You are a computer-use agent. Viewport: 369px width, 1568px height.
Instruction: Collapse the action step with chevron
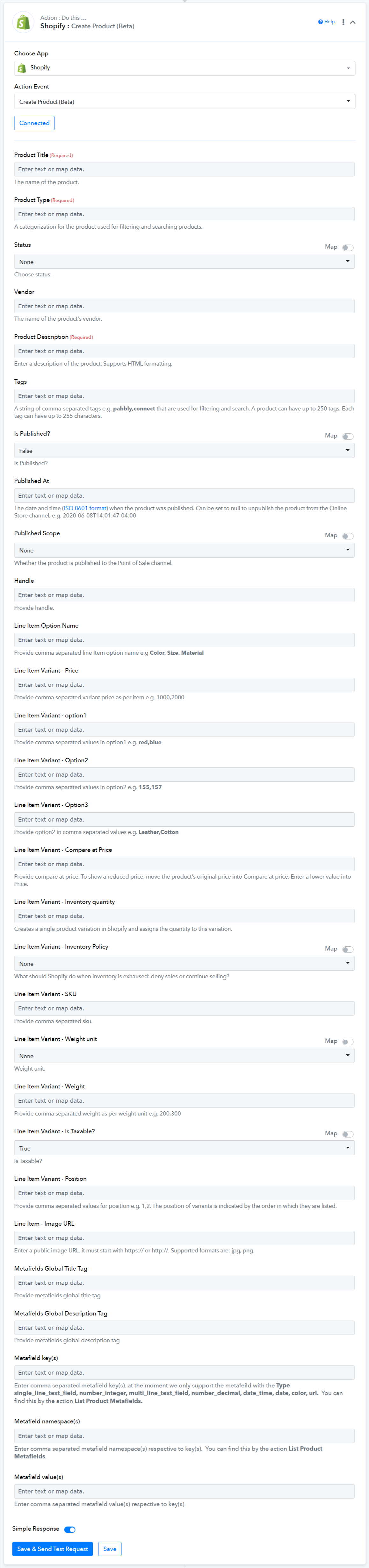coord(352,22)
